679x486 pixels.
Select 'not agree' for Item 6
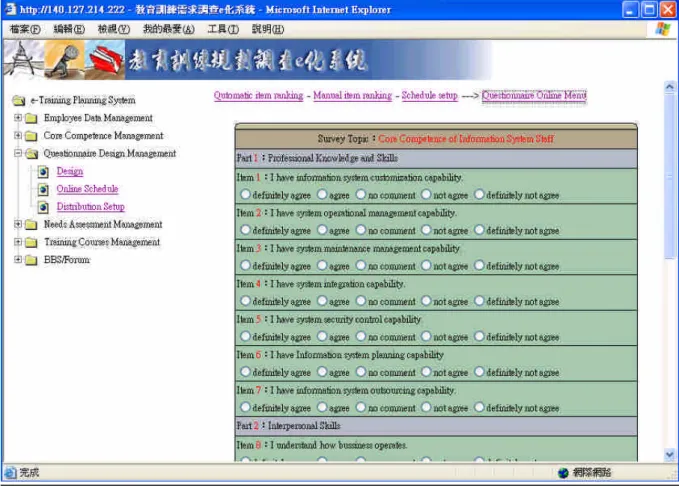pyautogui.click(x=426, y=372)
